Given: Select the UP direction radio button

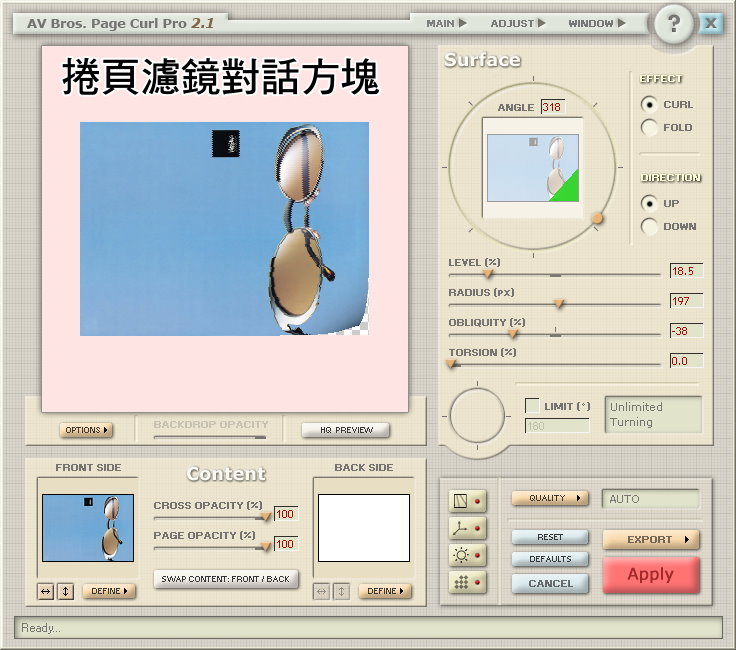Looking at the screenshot, I should 649,203.
